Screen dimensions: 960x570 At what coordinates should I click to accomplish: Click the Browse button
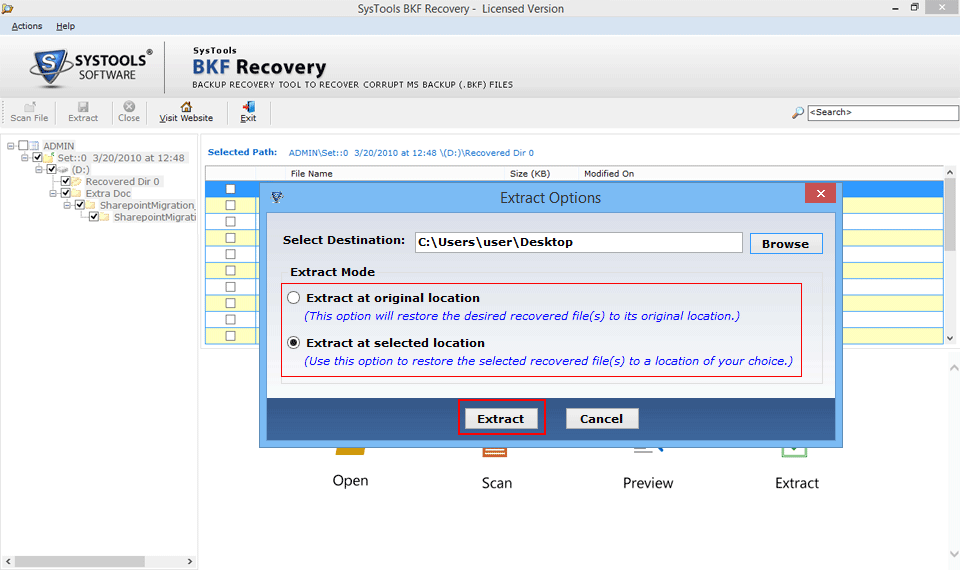(x=786, y=244)
